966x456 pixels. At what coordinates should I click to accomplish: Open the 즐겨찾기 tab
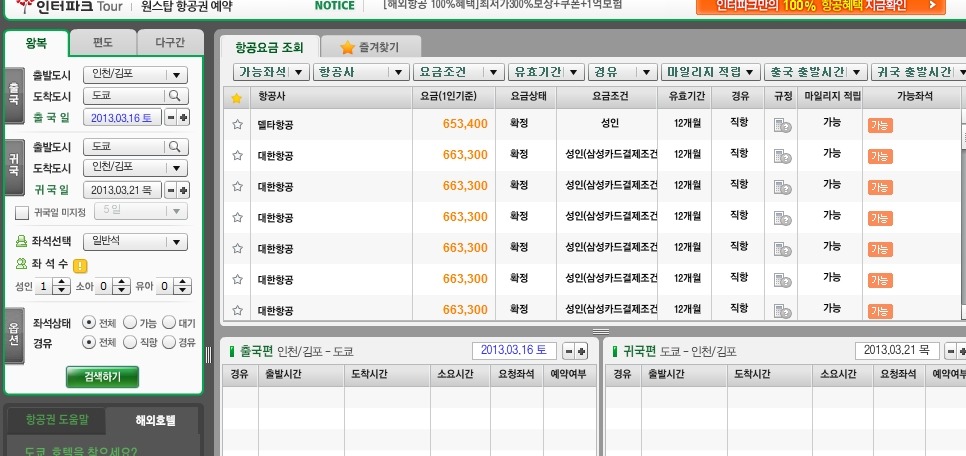click(x=370, y=47)
